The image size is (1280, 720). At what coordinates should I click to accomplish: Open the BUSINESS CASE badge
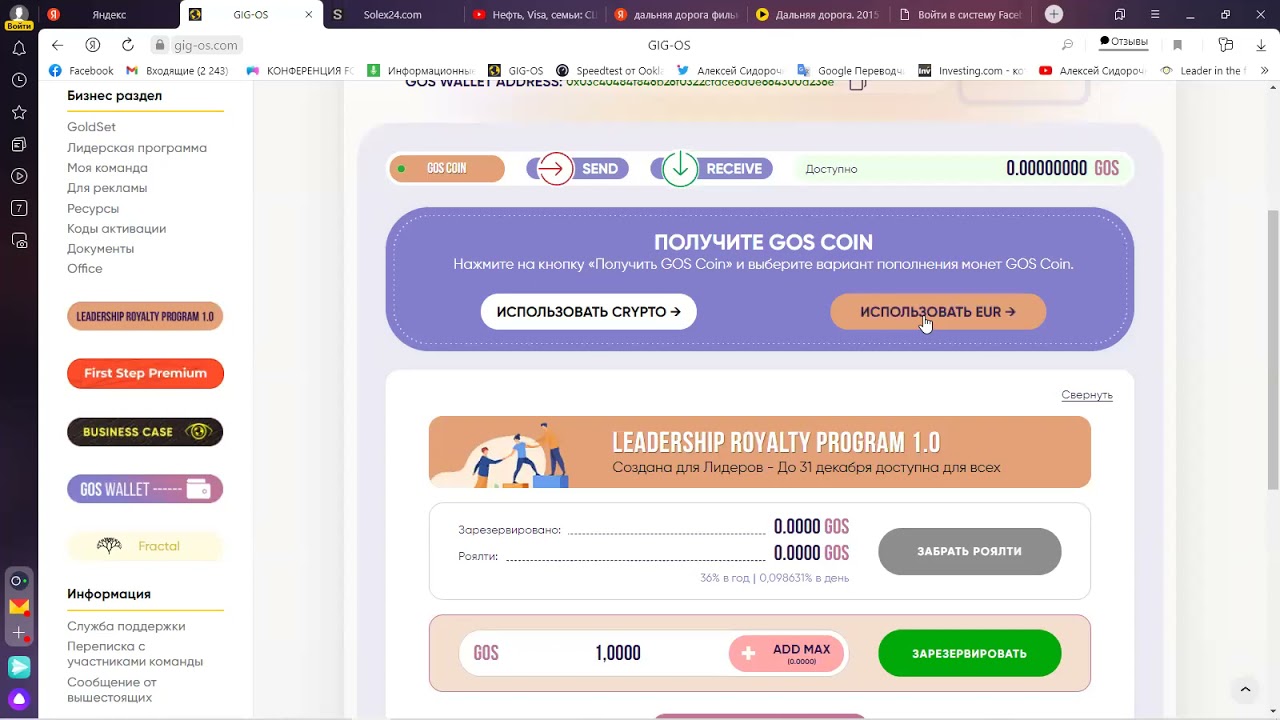tap(145, 432)
